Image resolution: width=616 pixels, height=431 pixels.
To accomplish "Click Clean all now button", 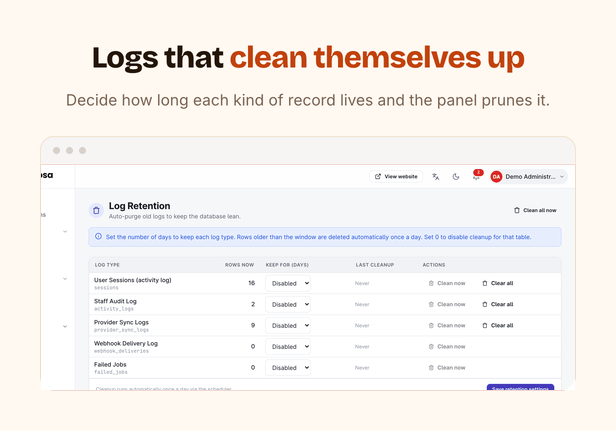I will [x=535, y=210].
